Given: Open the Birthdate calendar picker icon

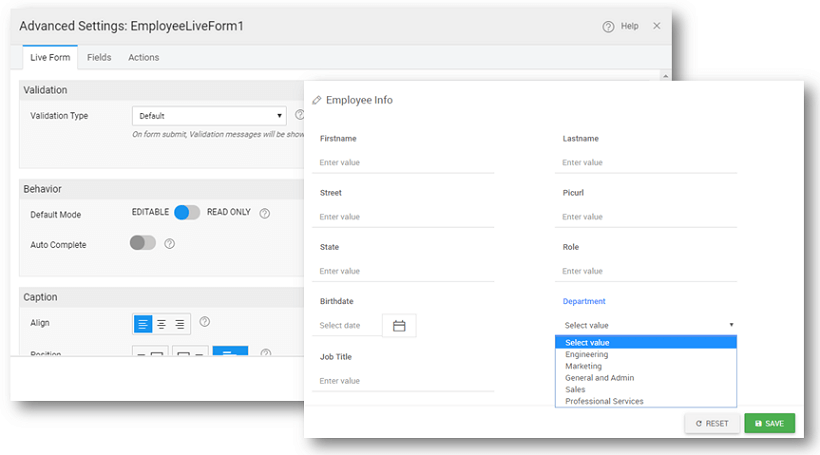Looking at the screenshot, I should click(x=399, y=325).
